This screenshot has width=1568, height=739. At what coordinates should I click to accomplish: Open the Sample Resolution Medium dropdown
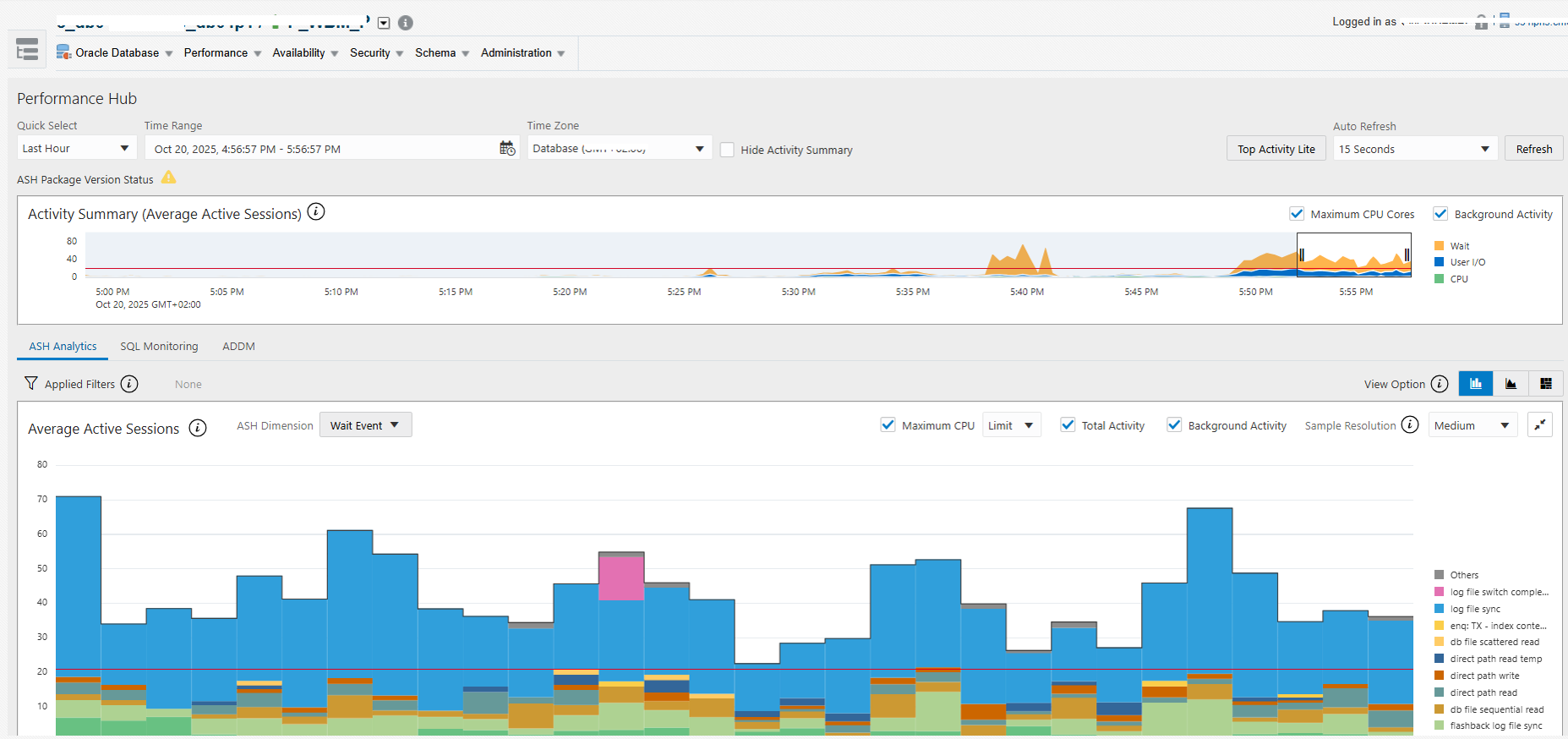coord(1472,425)
